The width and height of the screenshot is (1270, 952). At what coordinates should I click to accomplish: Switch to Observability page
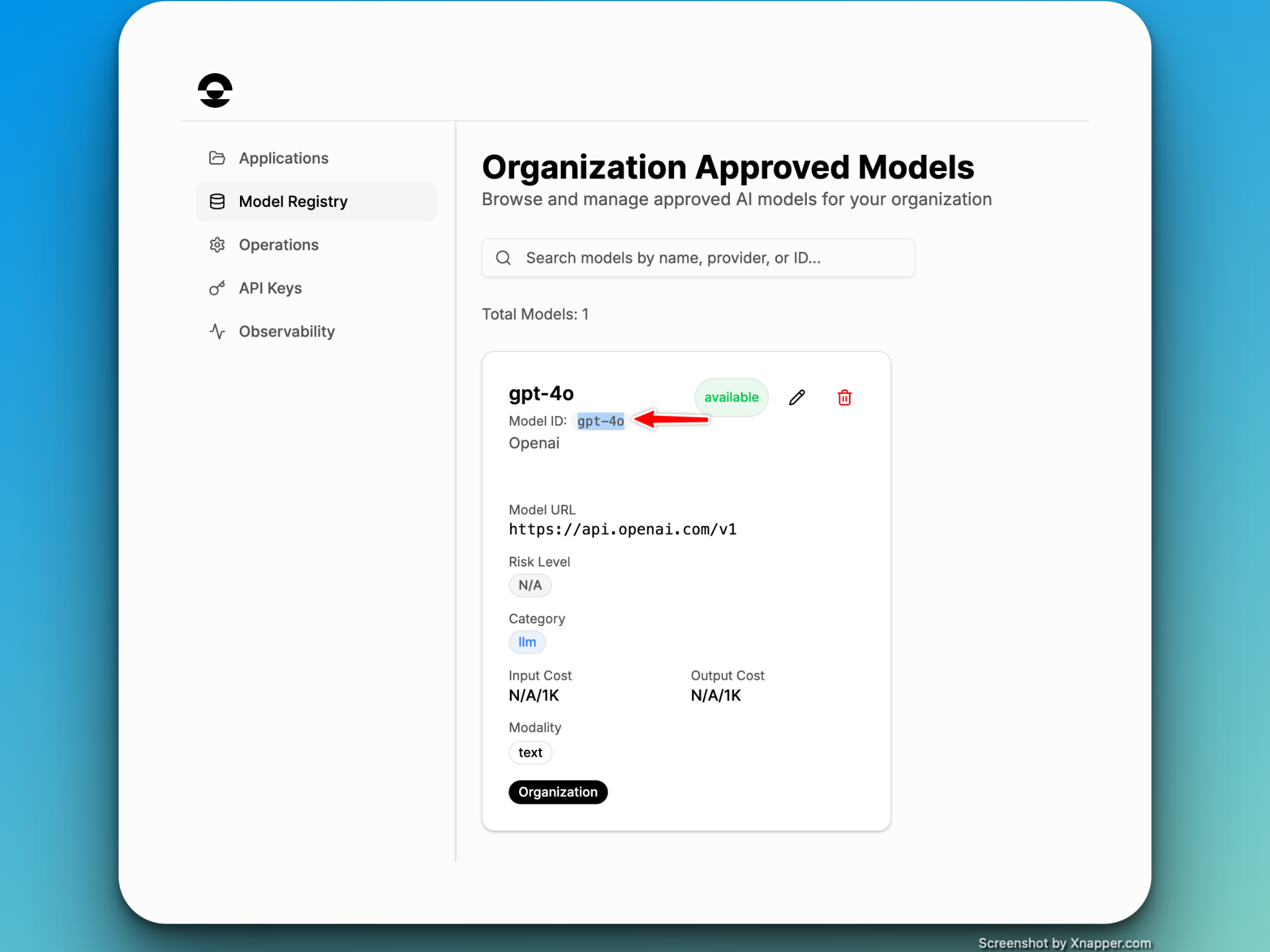286,332
